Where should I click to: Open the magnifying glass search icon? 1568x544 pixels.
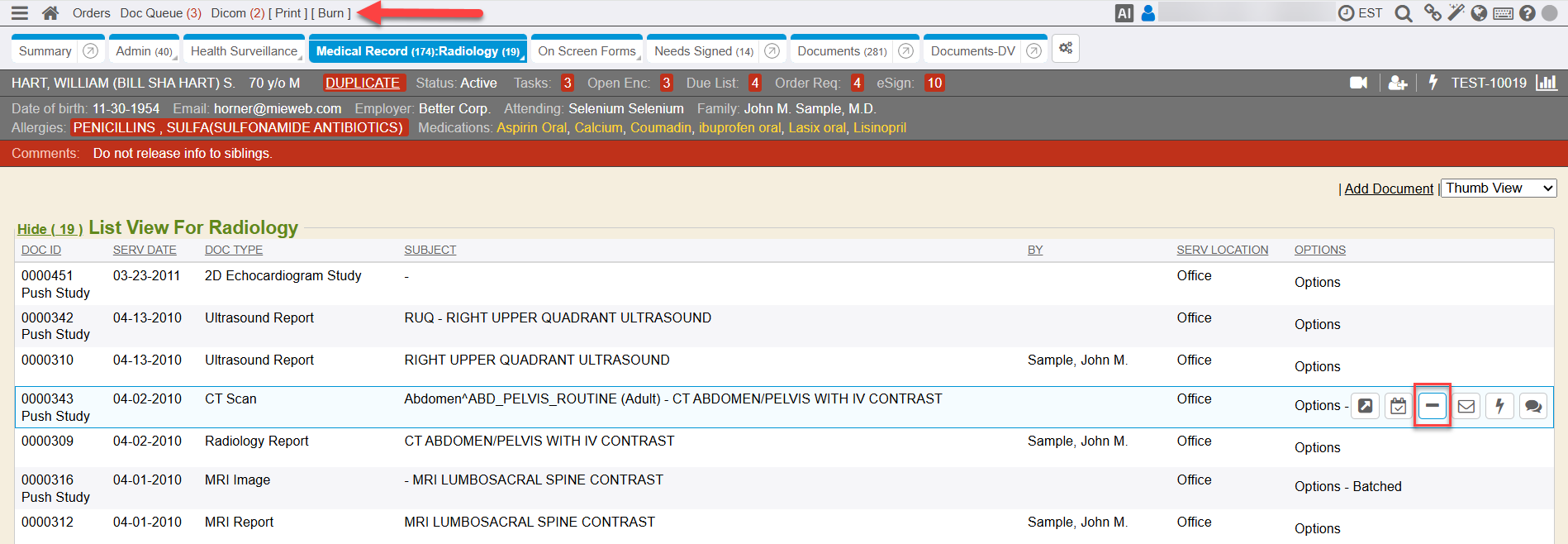point(1403,13)
